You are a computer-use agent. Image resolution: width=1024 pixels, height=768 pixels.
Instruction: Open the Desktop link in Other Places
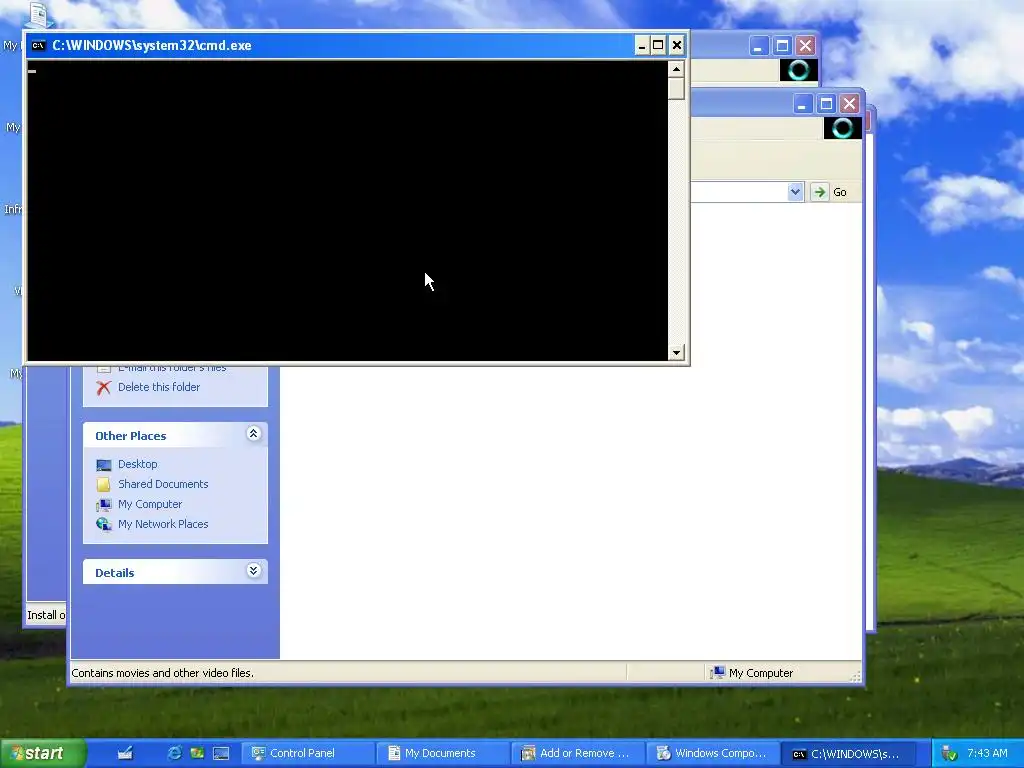tap(137, 464)
